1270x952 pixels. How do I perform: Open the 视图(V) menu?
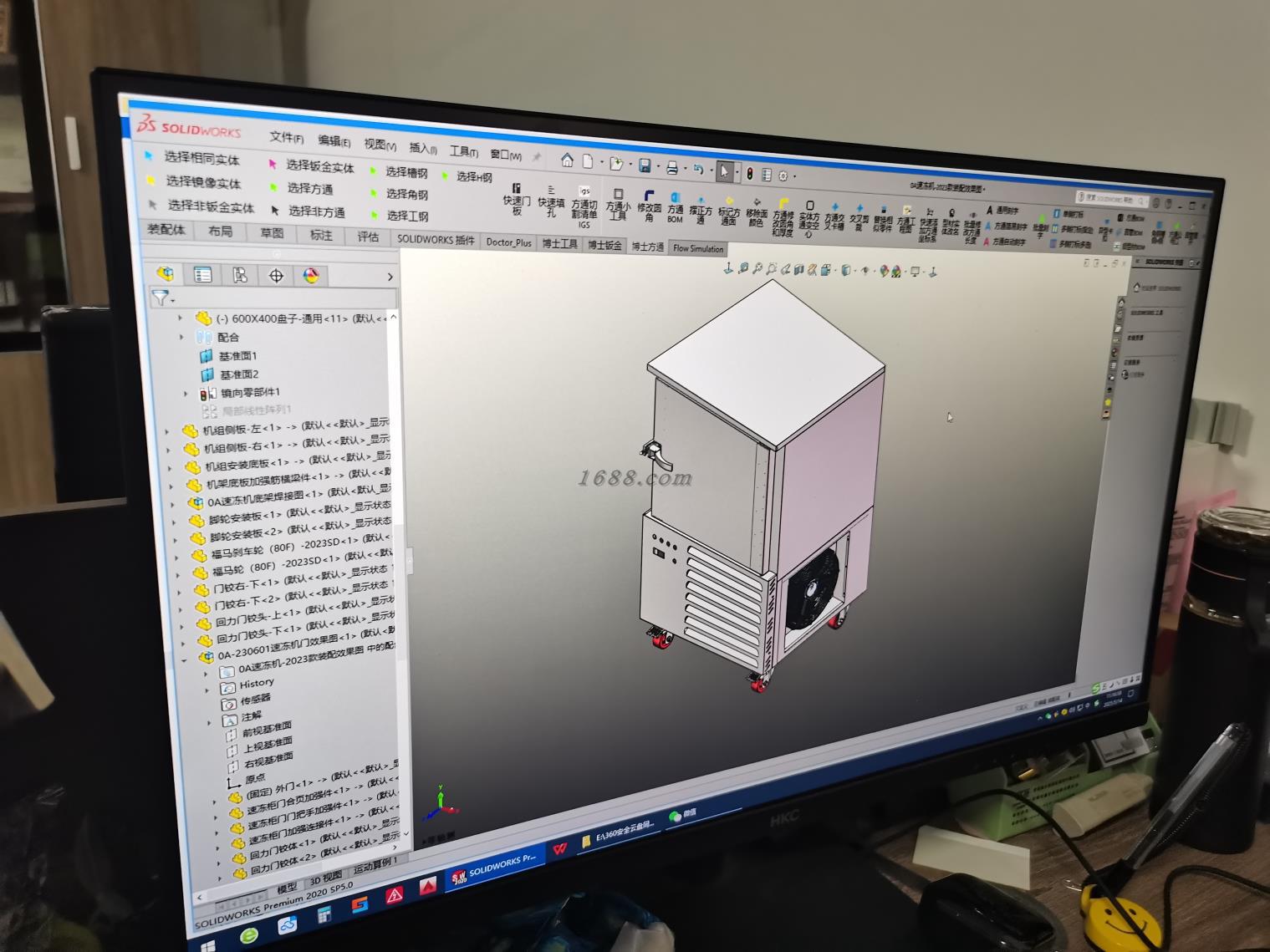(x=380, y=145)
